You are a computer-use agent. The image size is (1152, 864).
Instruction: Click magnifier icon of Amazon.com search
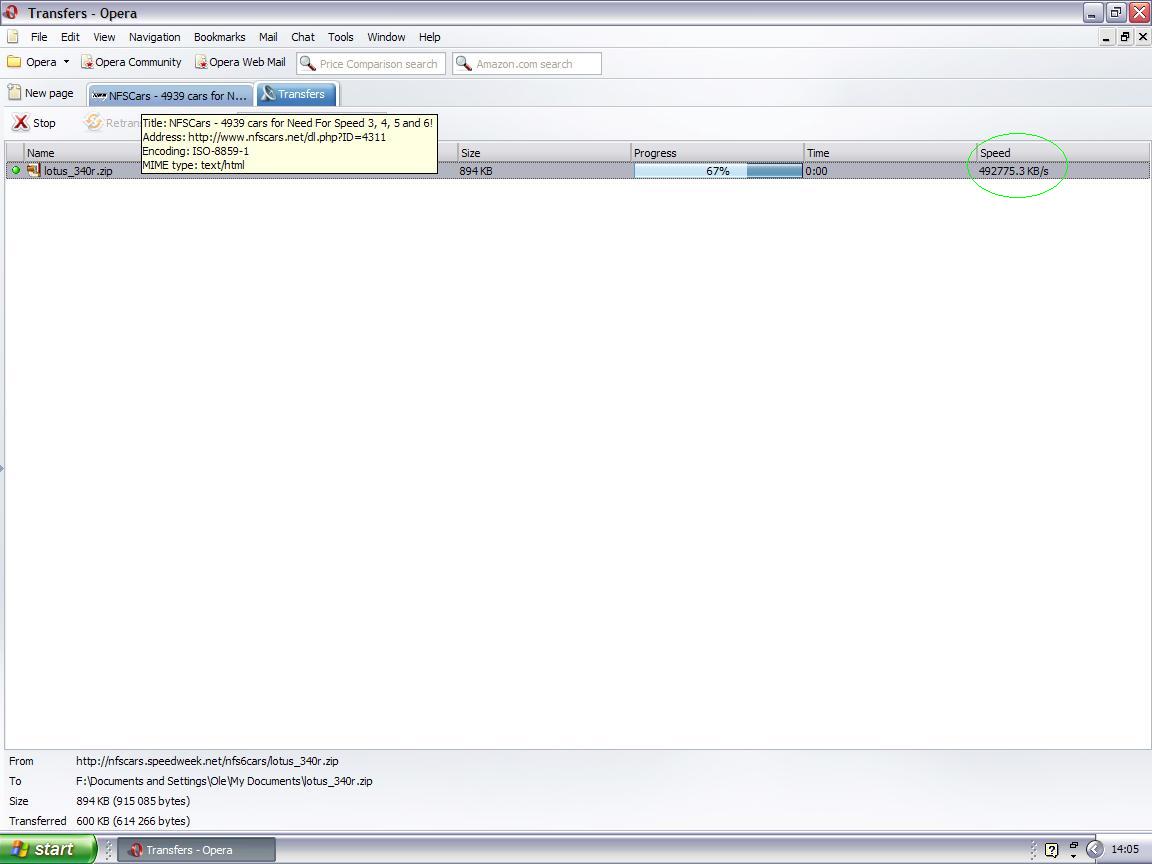point(464,64)
